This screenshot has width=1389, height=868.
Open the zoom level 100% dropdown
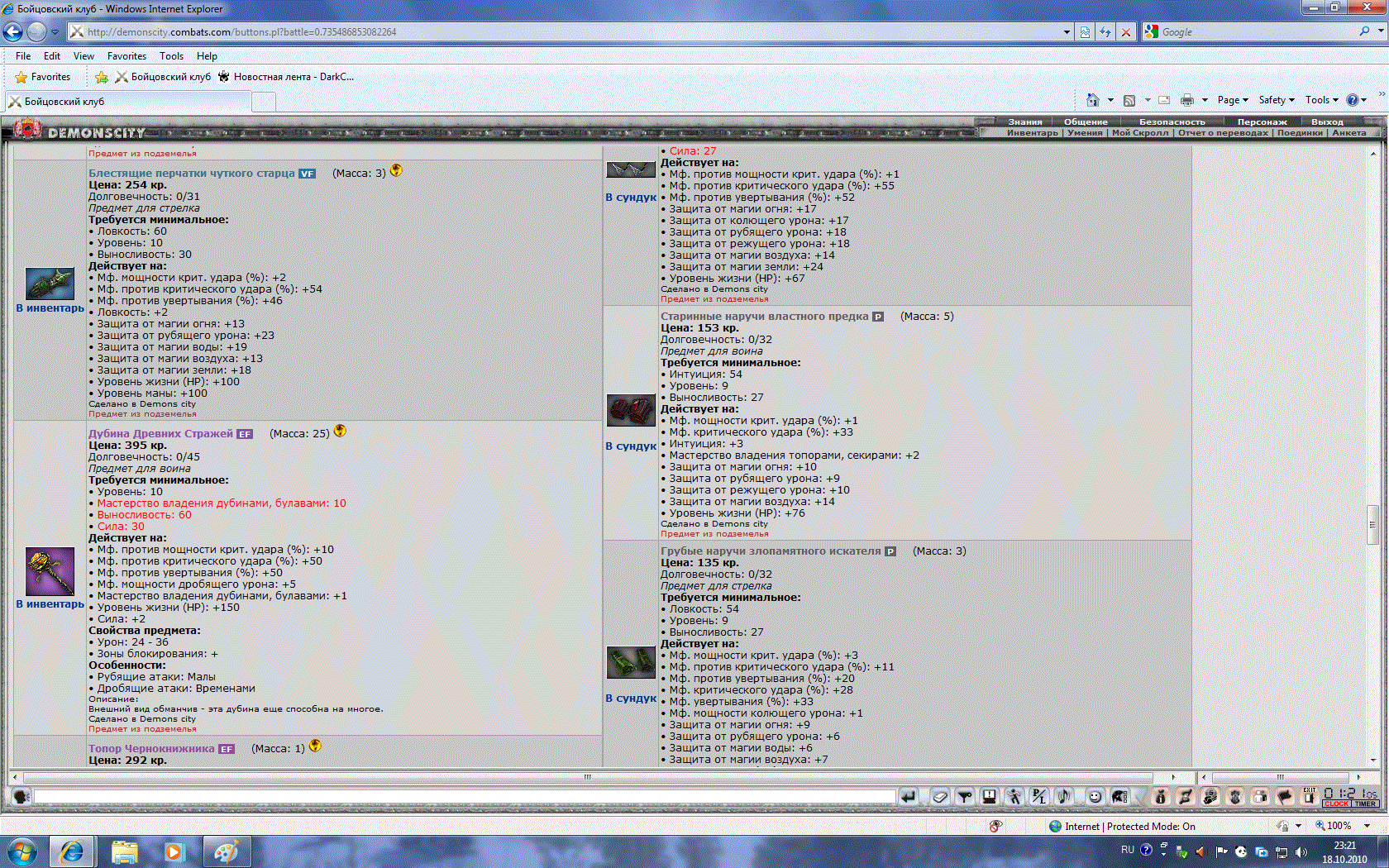click(x=1367, y=826)
